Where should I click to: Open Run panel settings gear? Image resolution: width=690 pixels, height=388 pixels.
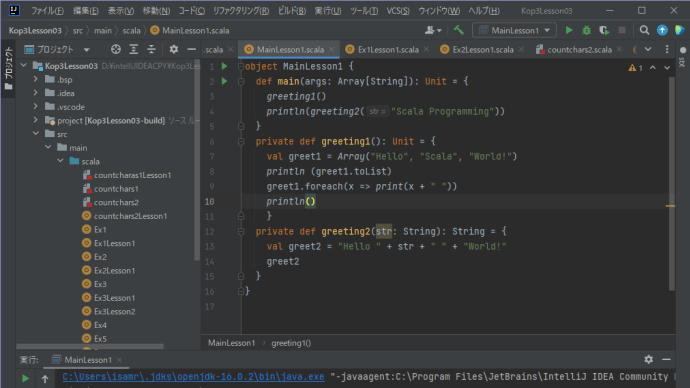click(x=649, y=359)
